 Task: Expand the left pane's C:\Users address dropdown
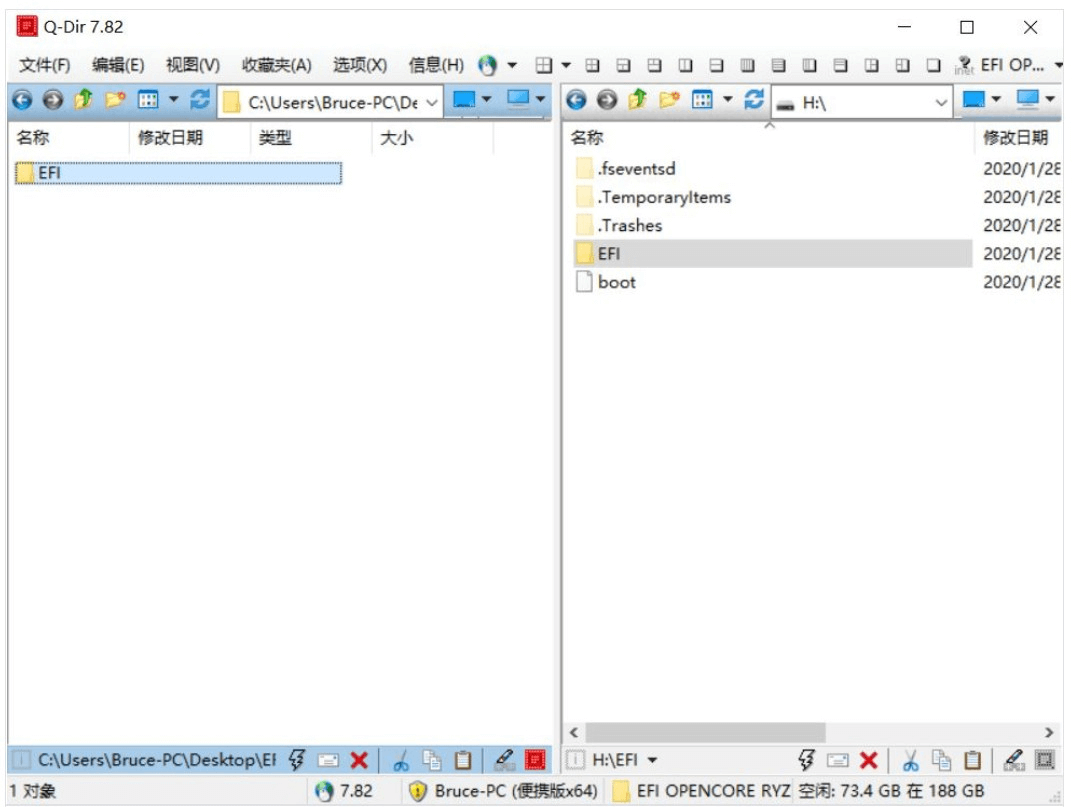(x=431, y=102)
